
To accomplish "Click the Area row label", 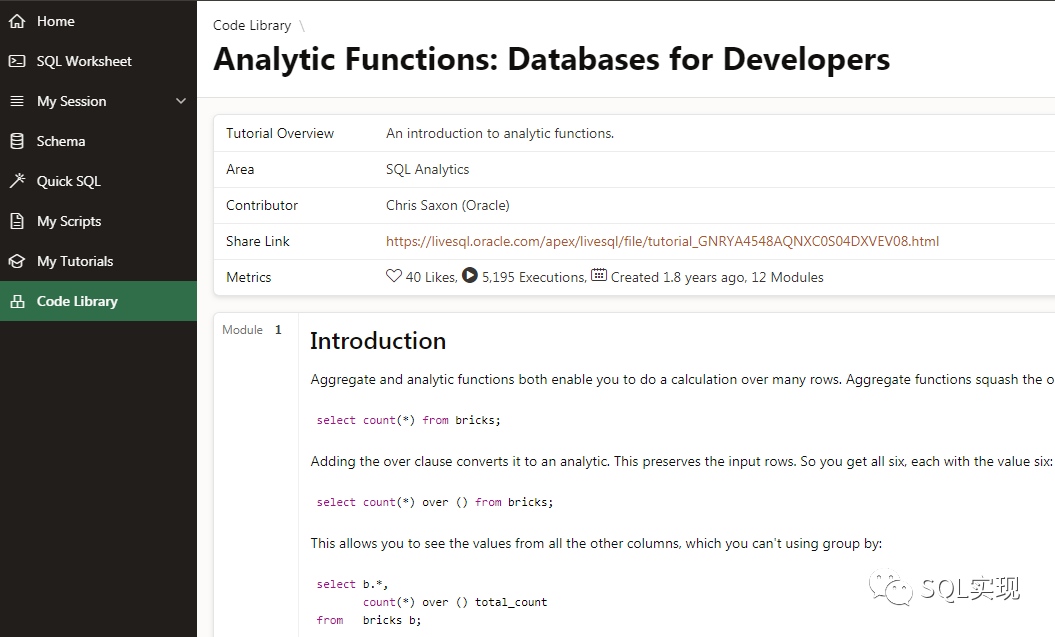I will pyautogui.click(x=240, y=170).
